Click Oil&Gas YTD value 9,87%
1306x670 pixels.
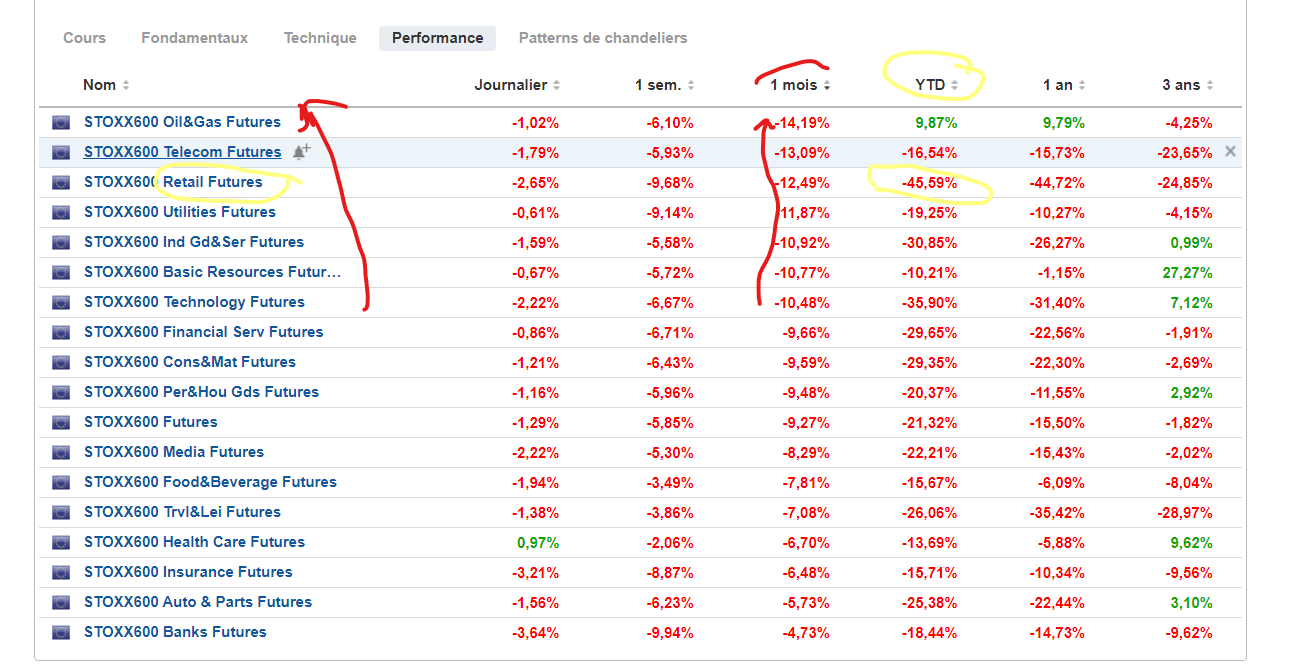pyautogui.click(x=936, y=123)
